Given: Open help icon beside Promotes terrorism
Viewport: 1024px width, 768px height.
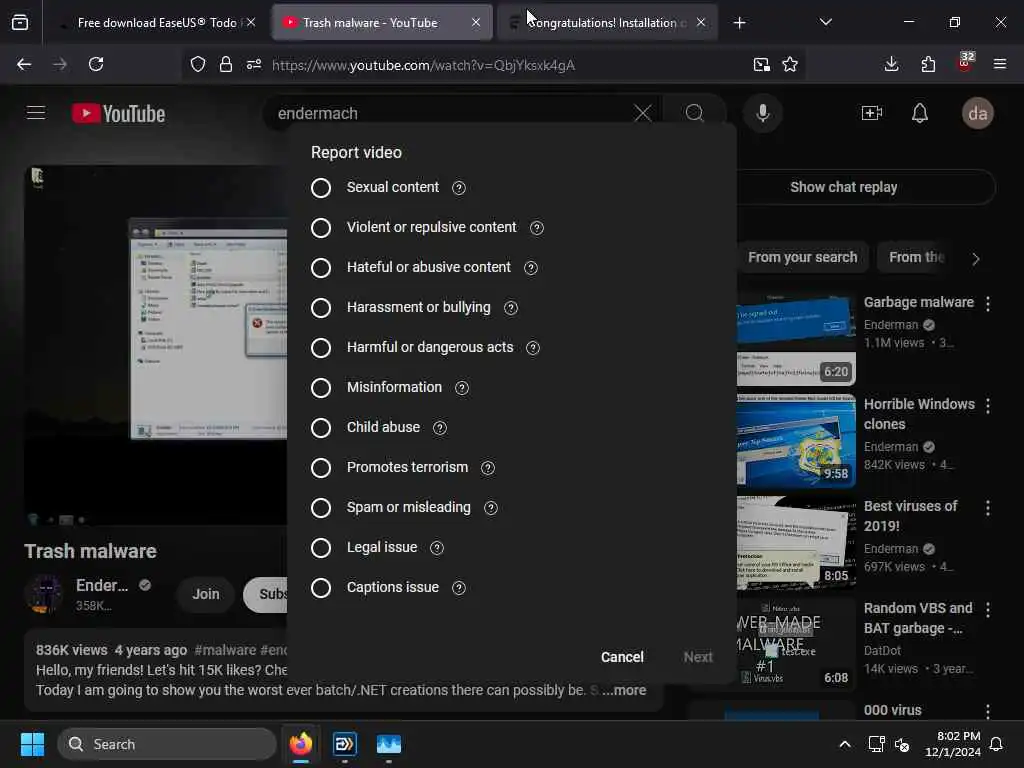Looking at the screenshot, I should click(x=488, y=468).
